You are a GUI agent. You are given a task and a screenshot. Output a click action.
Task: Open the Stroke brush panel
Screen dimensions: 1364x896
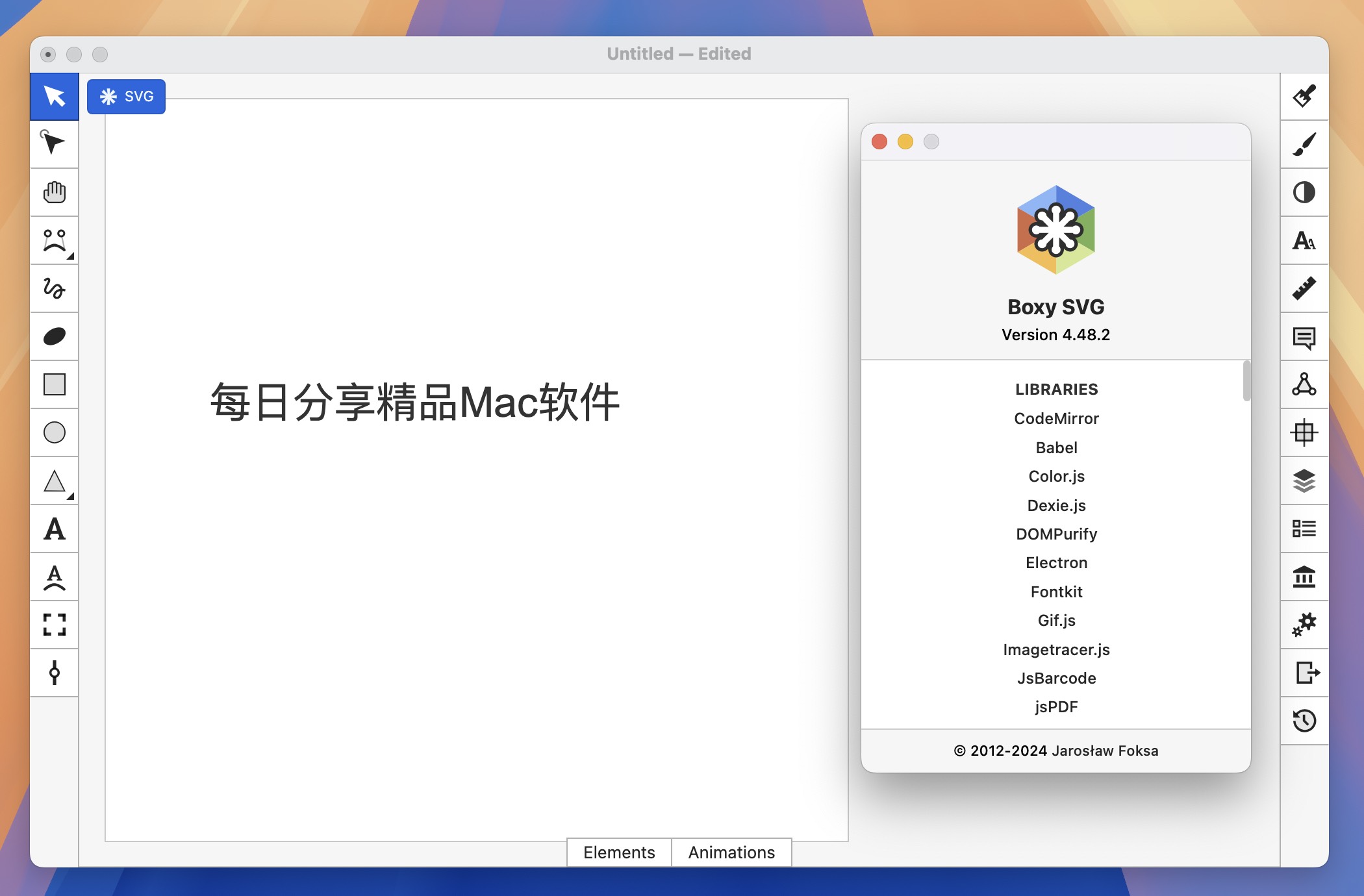pos(1304,144)
